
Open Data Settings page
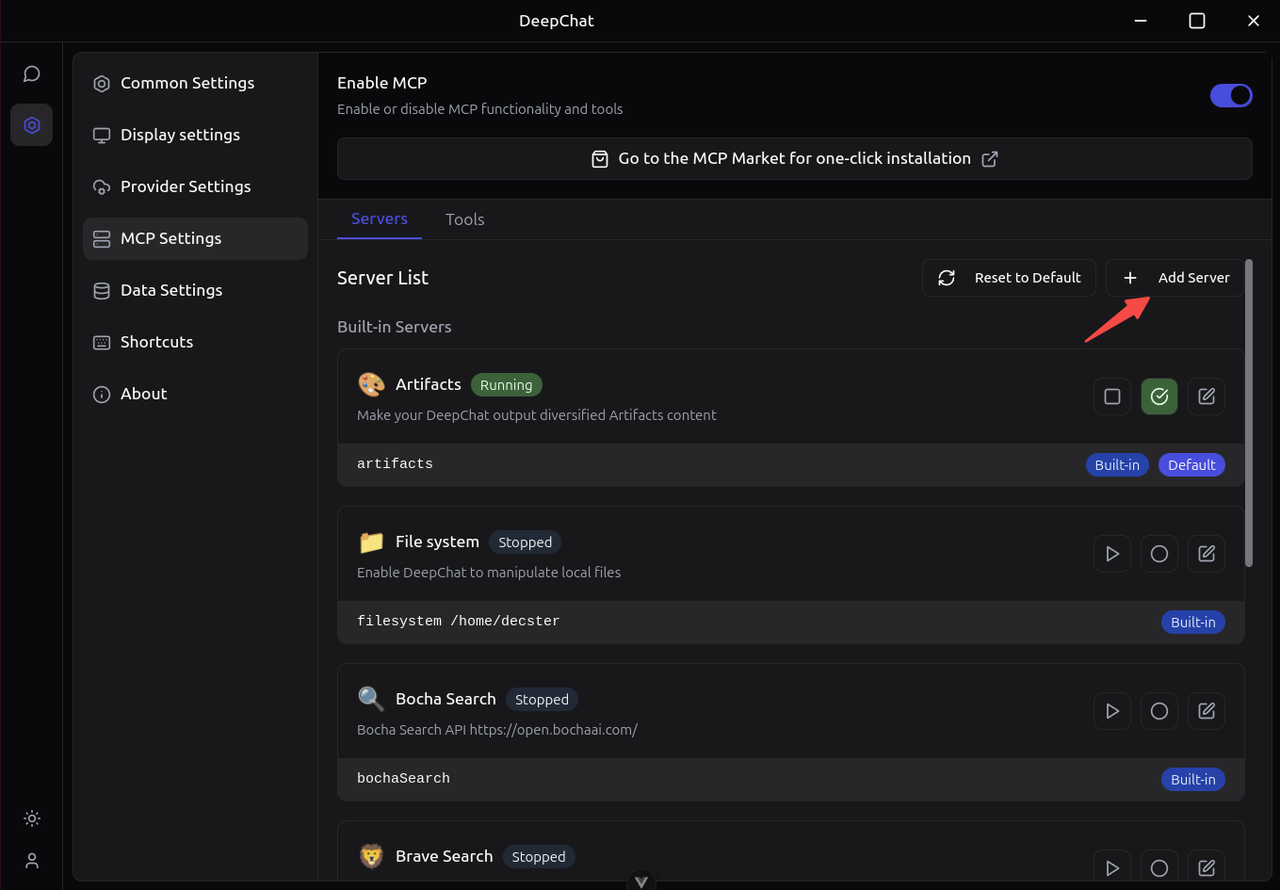(x=171, y=290)
